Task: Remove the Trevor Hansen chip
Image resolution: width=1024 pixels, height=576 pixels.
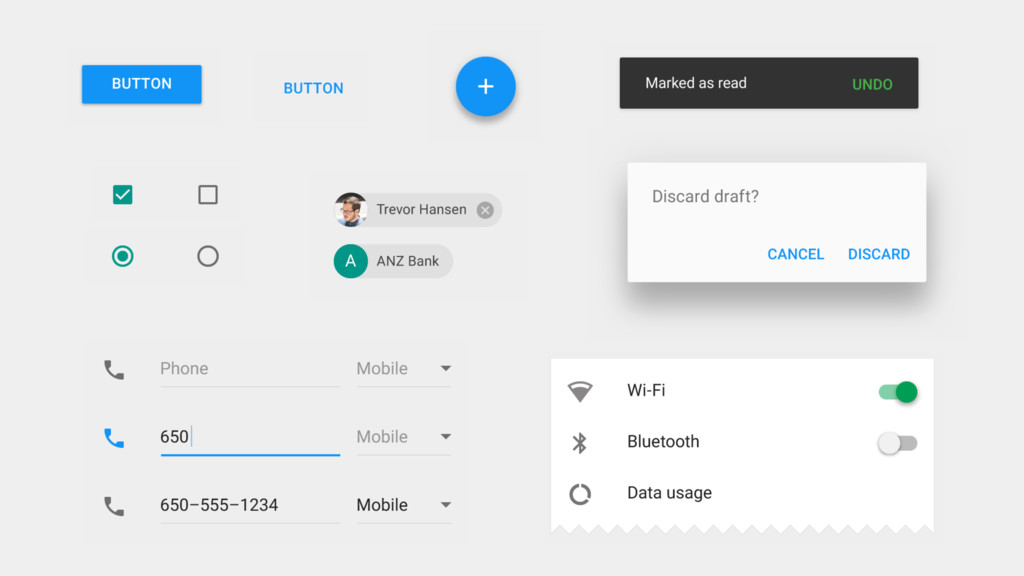Action: [x=485, y=210]
